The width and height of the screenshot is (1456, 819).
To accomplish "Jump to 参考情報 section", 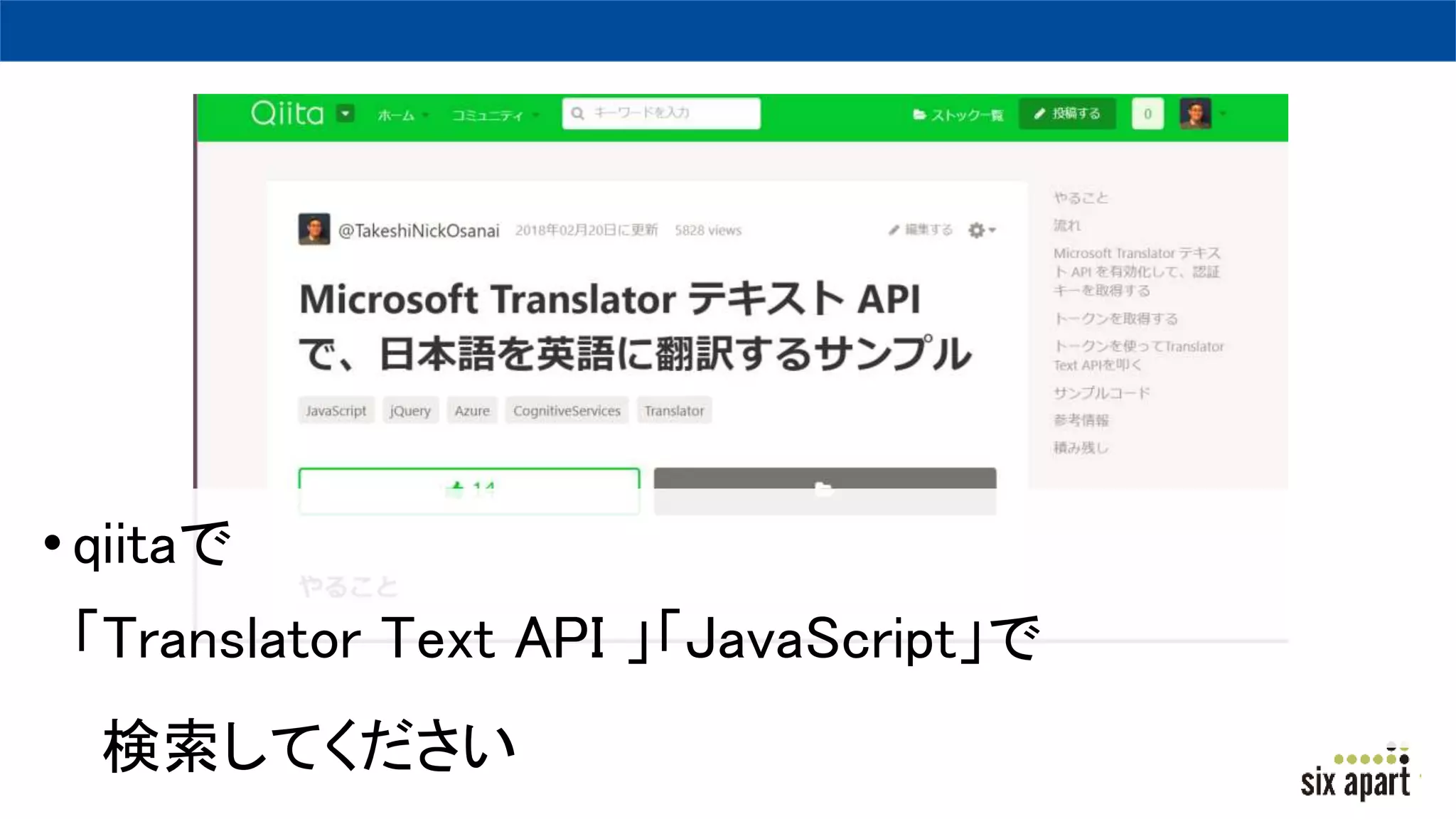I will click(x=1081, y=420).
